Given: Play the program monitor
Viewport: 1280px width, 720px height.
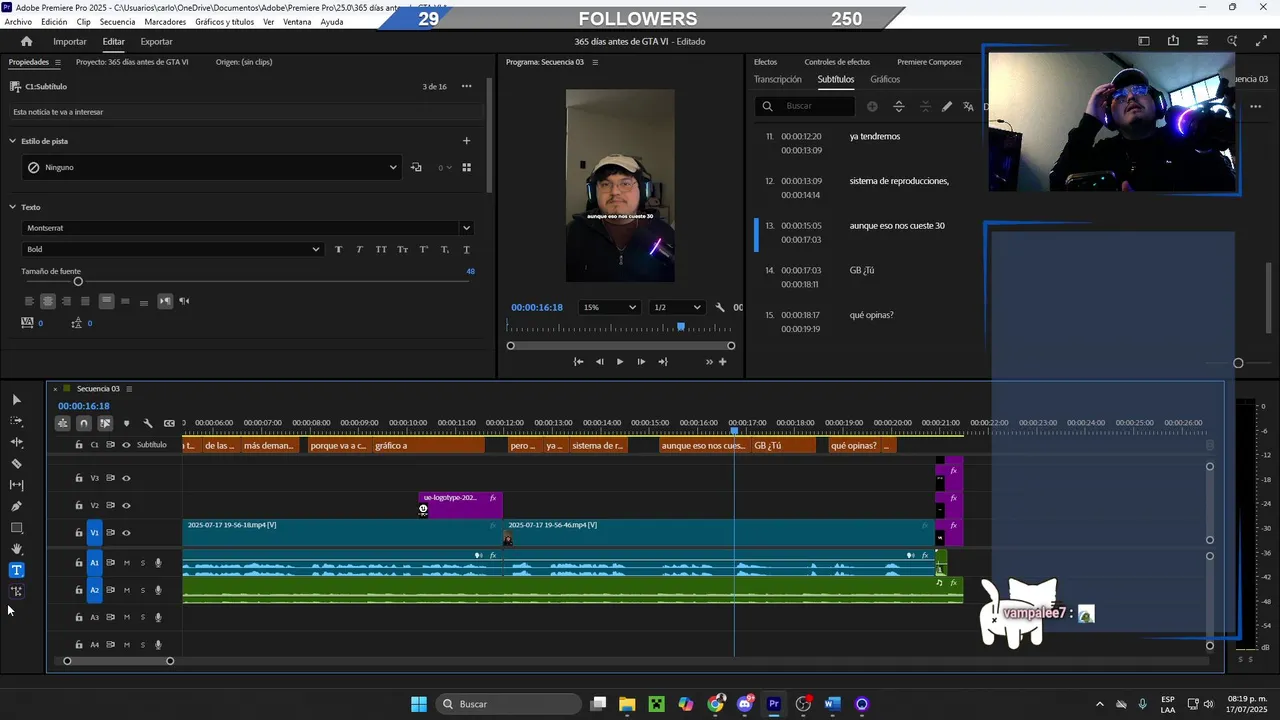Looking at the screenshot, I should (x=620, y=362).
